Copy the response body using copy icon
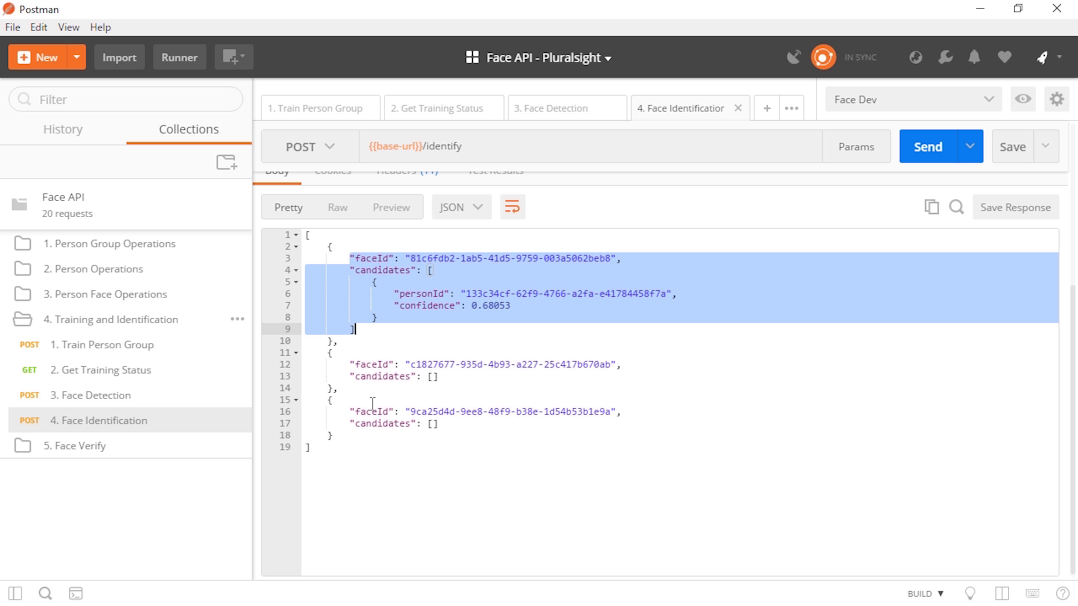The image size is (1078, 606). (931, 206)
